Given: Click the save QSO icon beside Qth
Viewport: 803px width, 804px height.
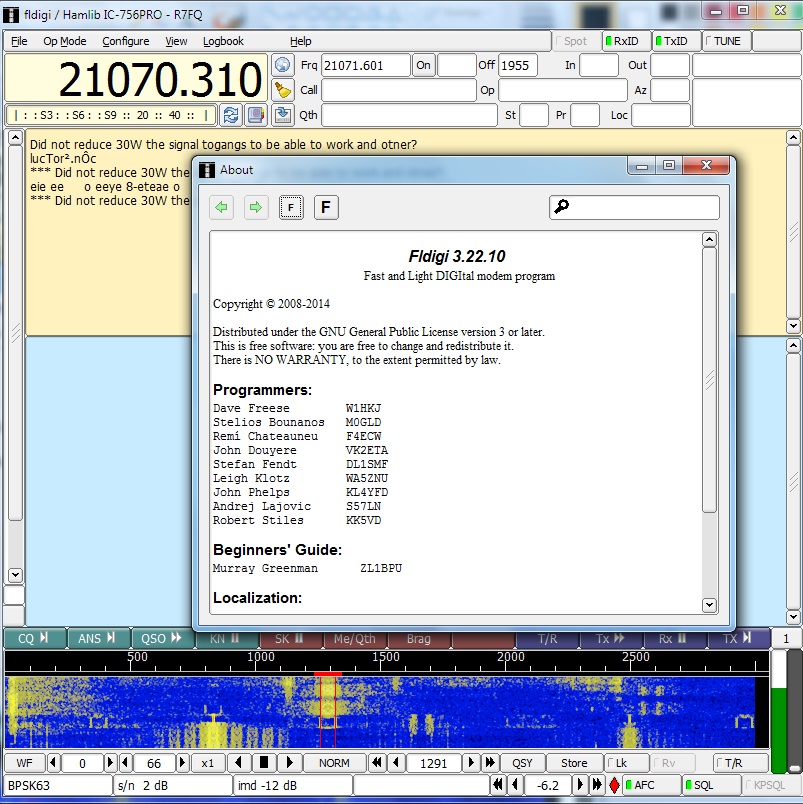Looking at the screenshot, I should pos(283,115).
